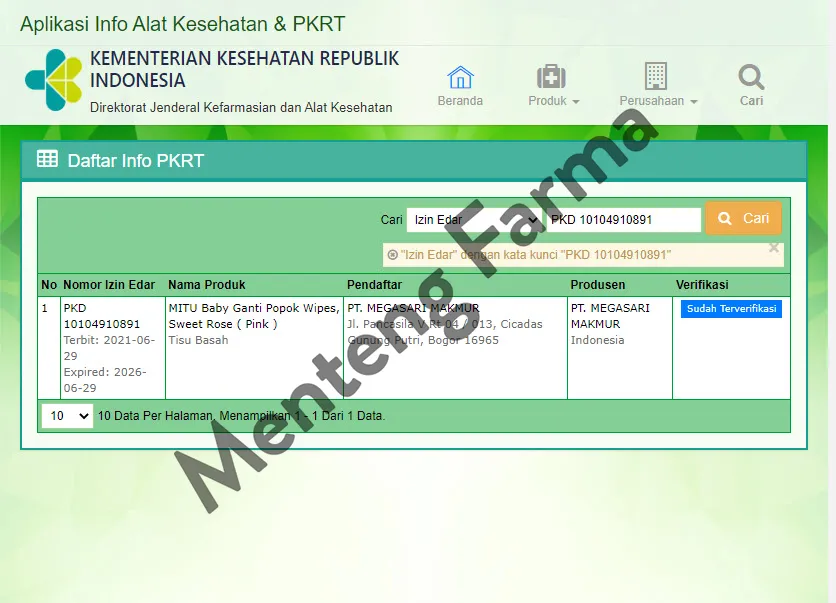Image resolution: width=836 pixels, height=603 pixels.
Task: Click the Nama Produk column header
Action: [207, 285]
